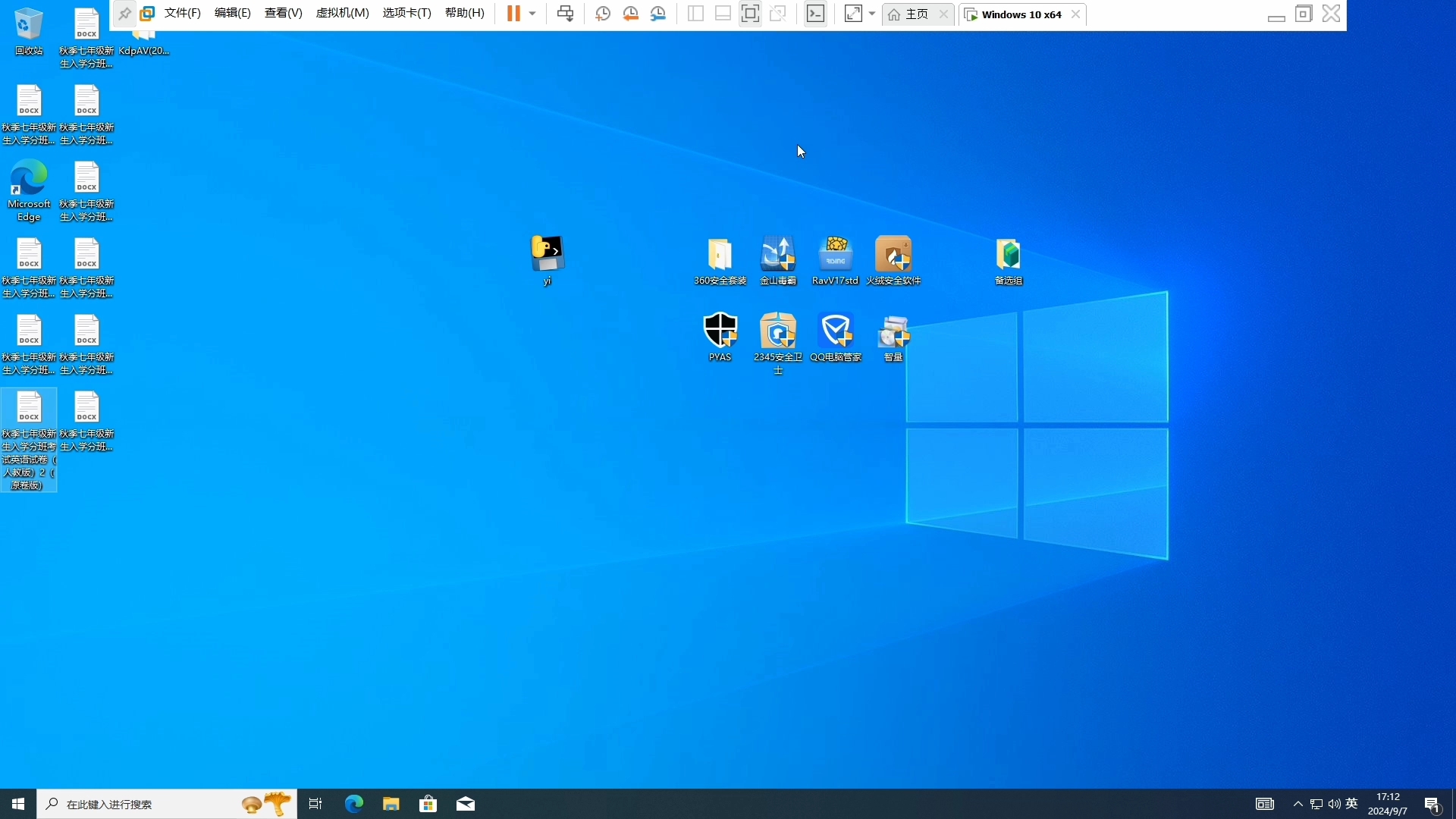This screenshot has width=1456, height=819.
Task: Open the 查看(V) menu
Action: [284, 14]
